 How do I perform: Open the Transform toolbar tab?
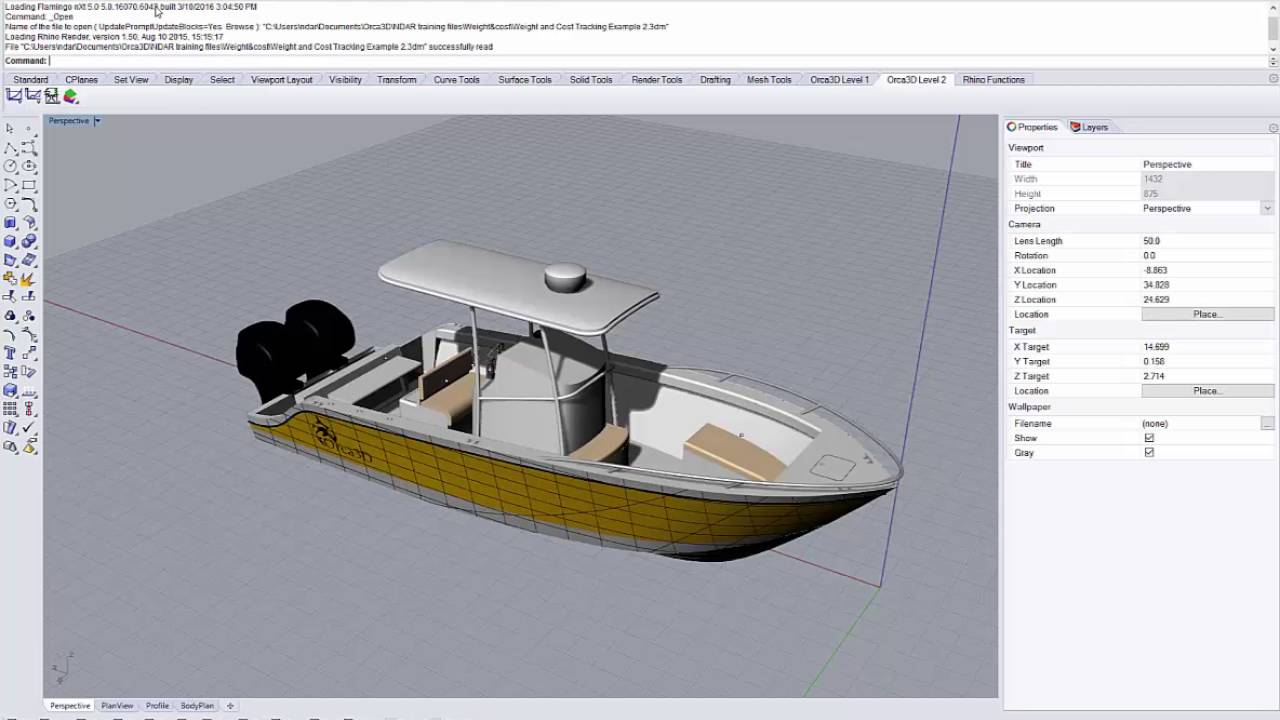click(x=397, y=80)
